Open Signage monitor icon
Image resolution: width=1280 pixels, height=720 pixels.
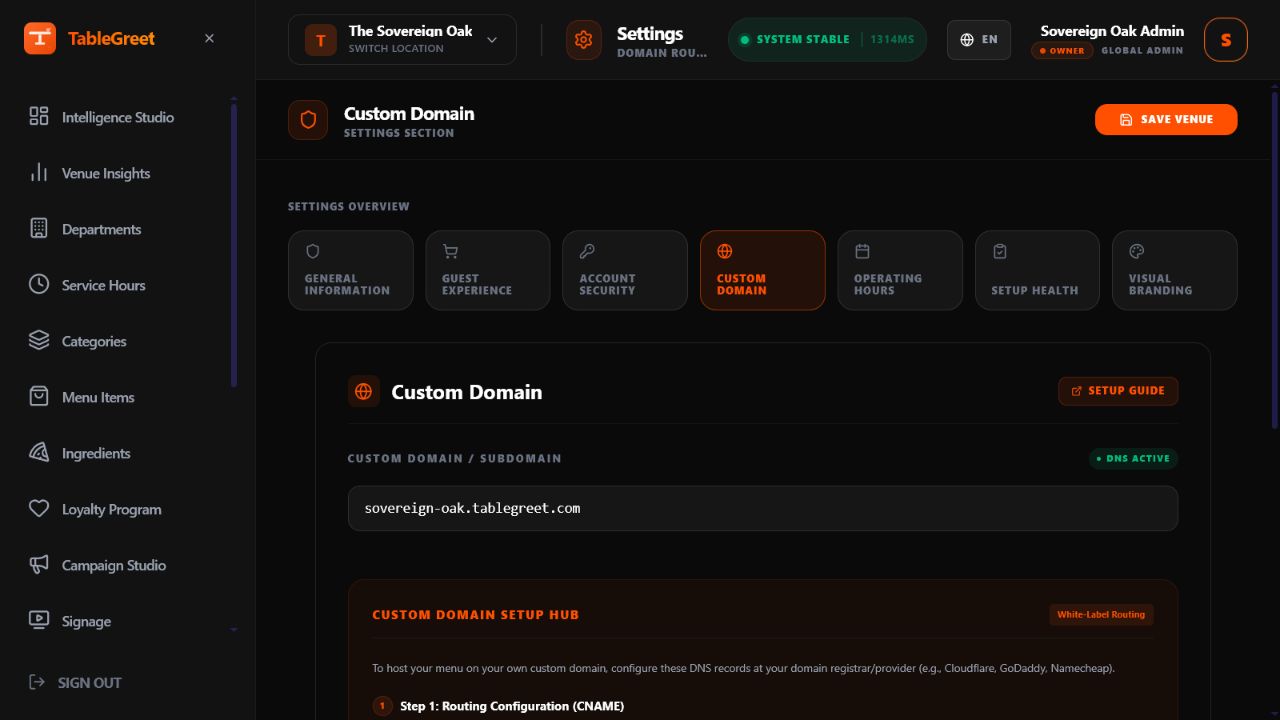coord(39,621)
